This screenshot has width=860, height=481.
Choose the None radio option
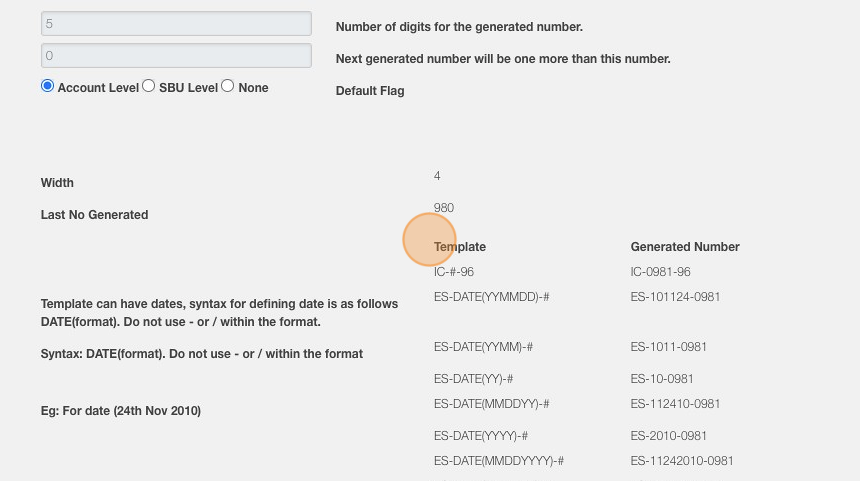[x=228, y=86]
